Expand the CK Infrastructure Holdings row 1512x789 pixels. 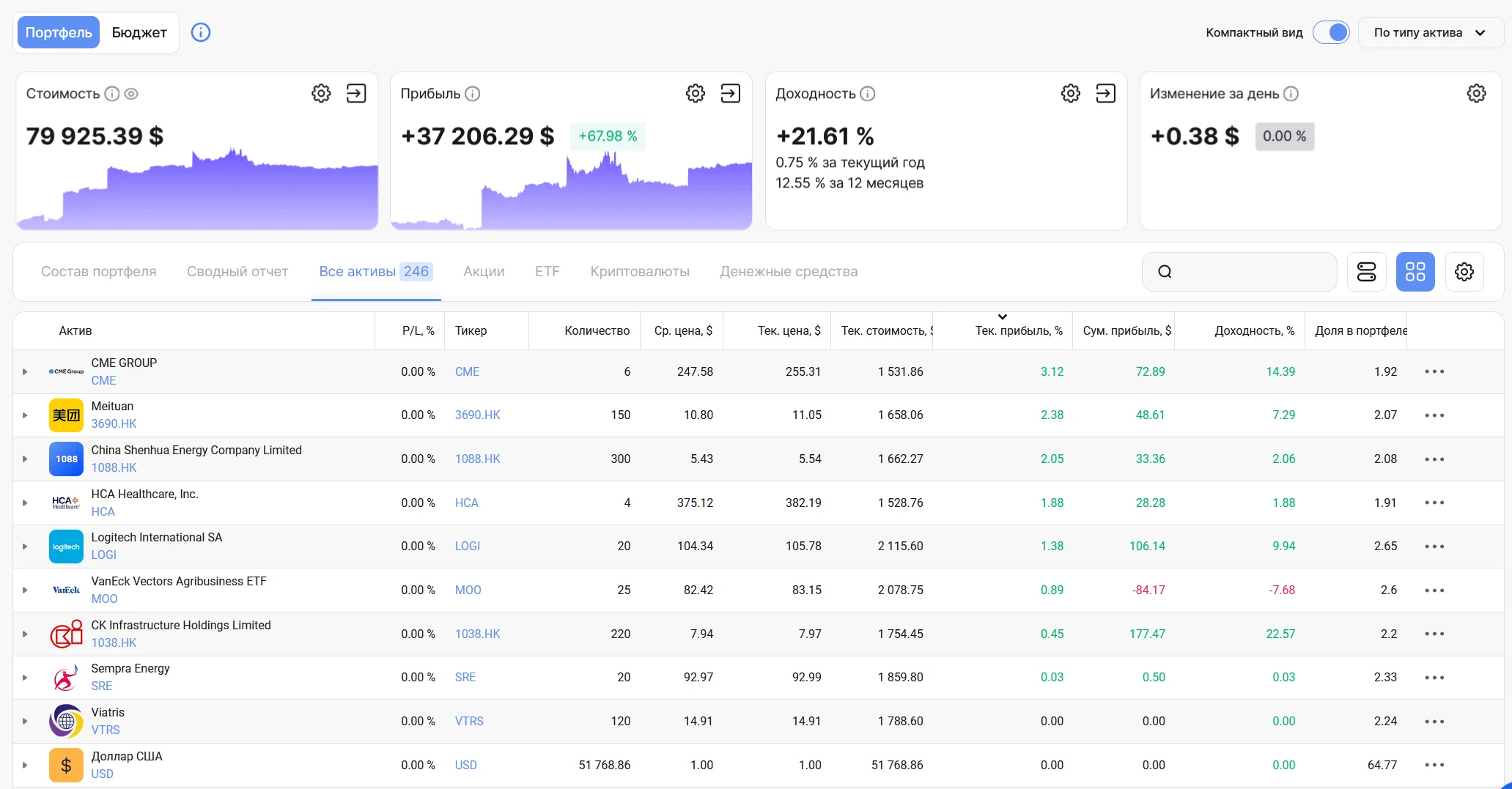tap(25, 634)
